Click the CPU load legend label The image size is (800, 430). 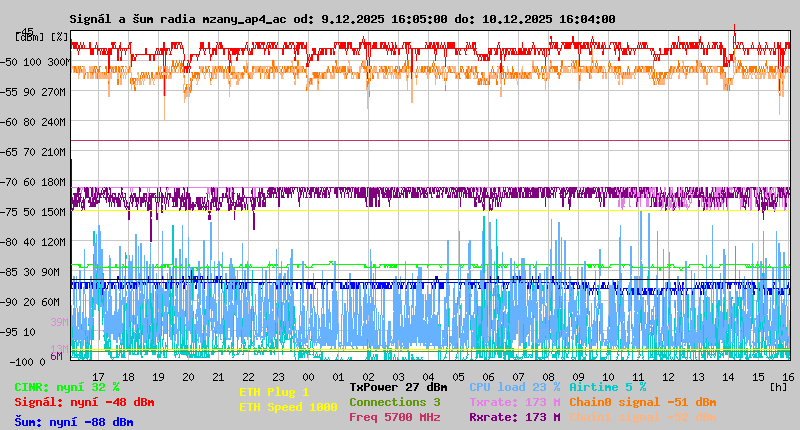tap(514, 386)
